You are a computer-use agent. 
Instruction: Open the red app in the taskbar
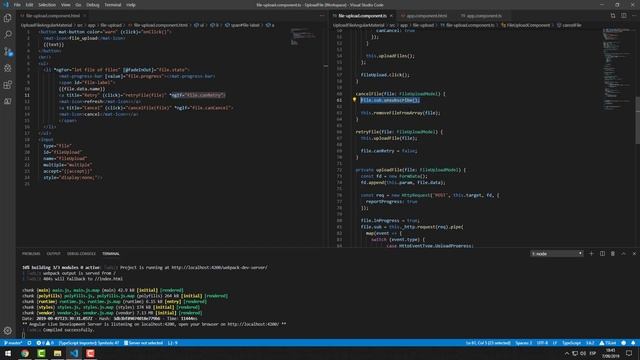[x=90, y=353]
